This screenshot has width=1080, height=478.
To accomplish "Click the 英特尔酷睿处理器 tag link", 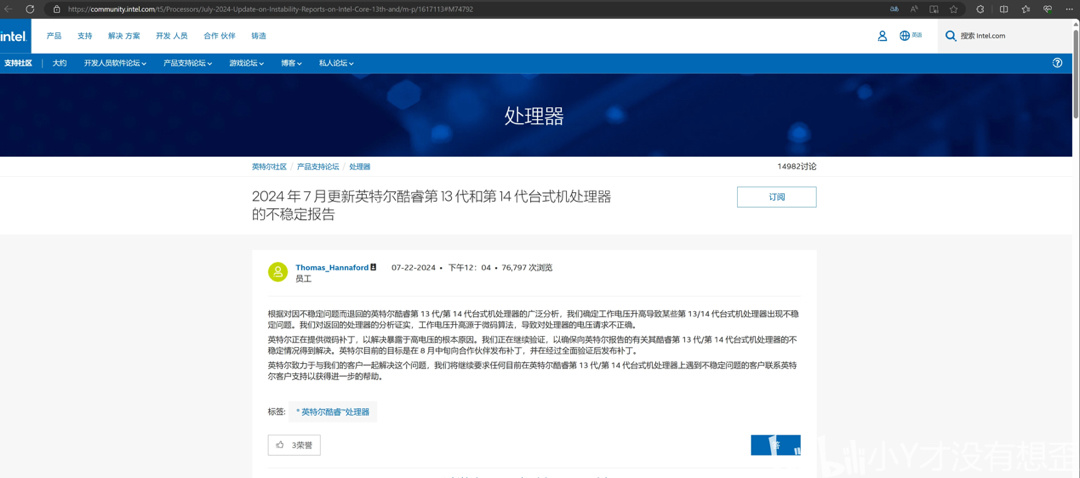I will [333, 412].
